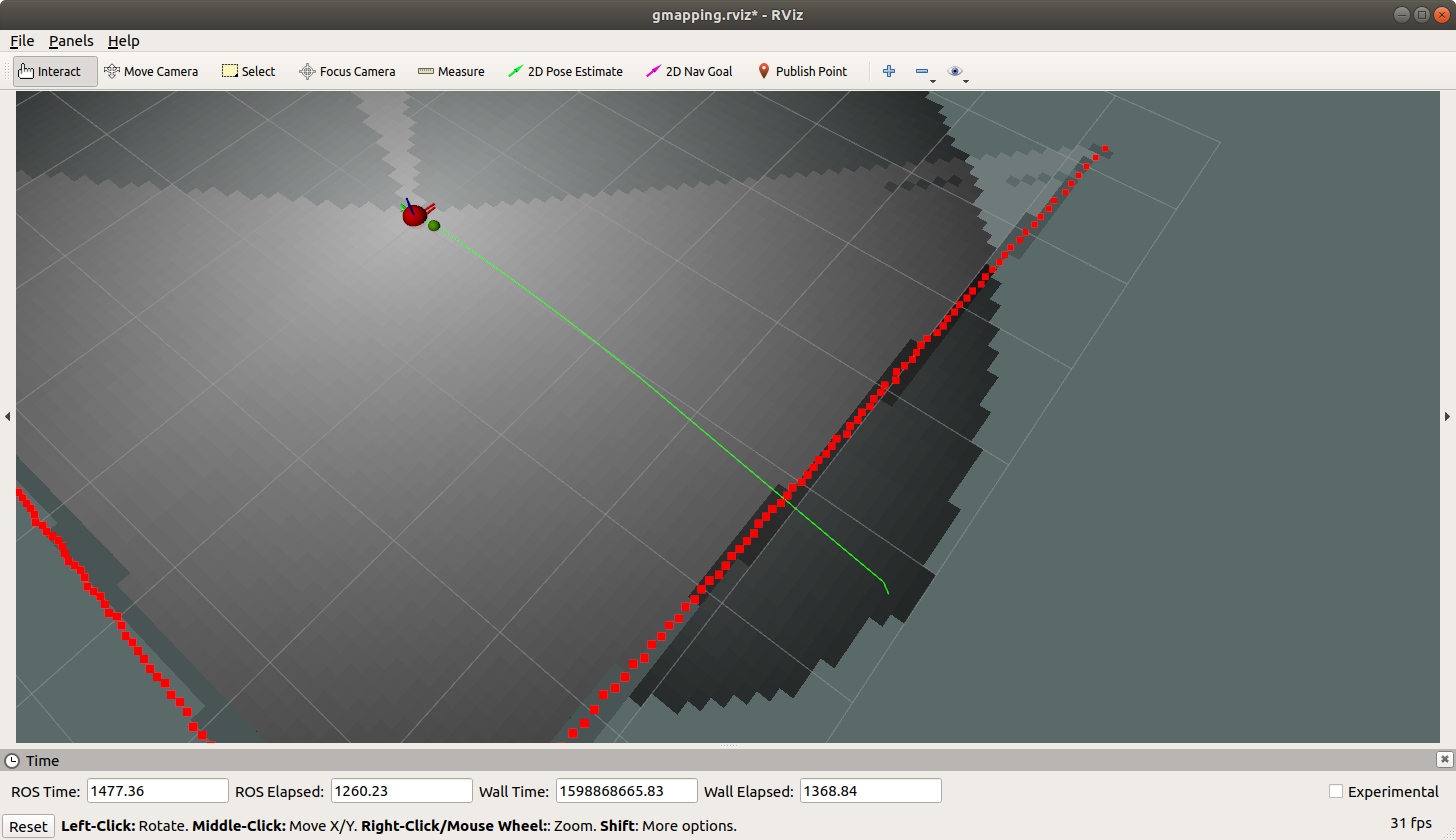Screen dimensions: 1456x840
Task: Close the RViz window
Action: click(1440, 13)
